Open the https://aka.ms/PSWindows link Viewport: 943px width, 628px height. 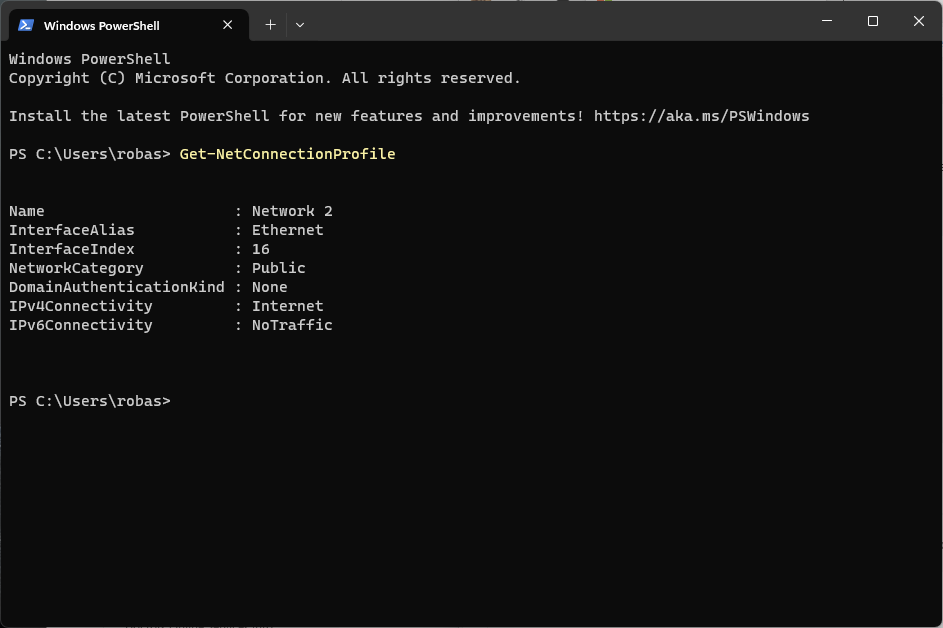tap(701, 116)
